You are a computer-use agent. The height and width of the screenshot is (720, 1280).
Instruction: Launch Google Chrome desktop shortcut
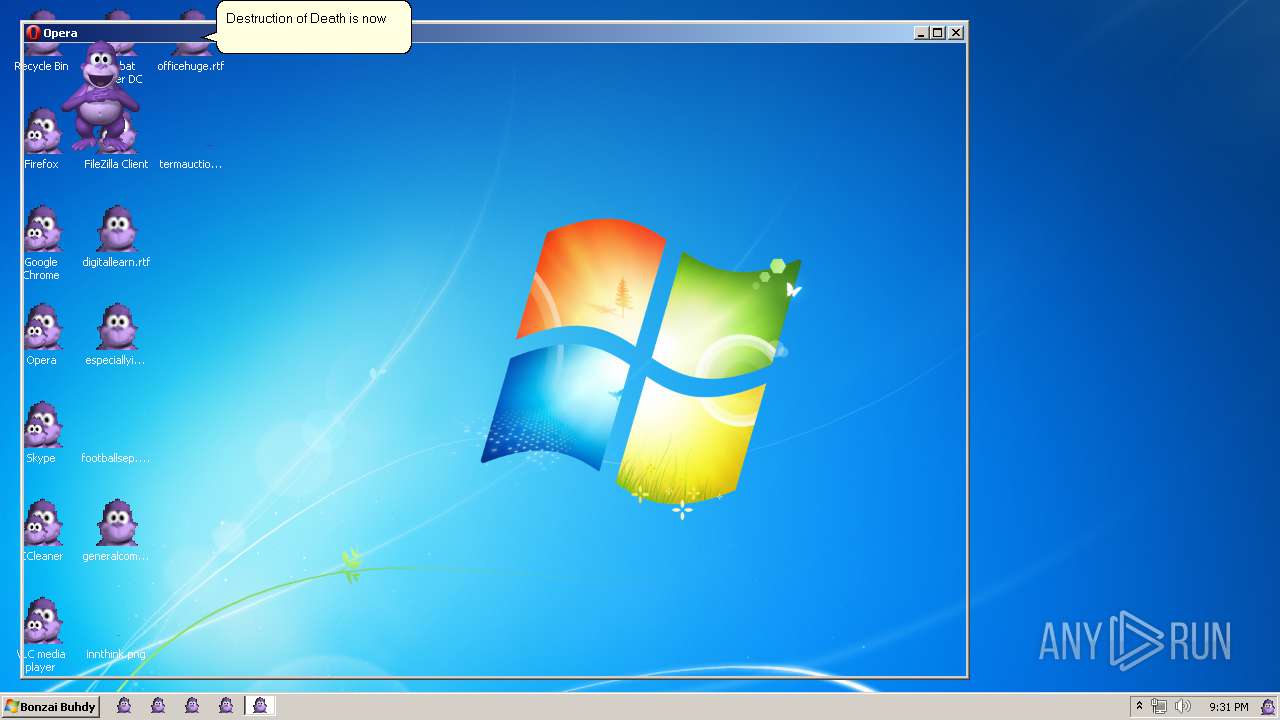click(41, 243)
